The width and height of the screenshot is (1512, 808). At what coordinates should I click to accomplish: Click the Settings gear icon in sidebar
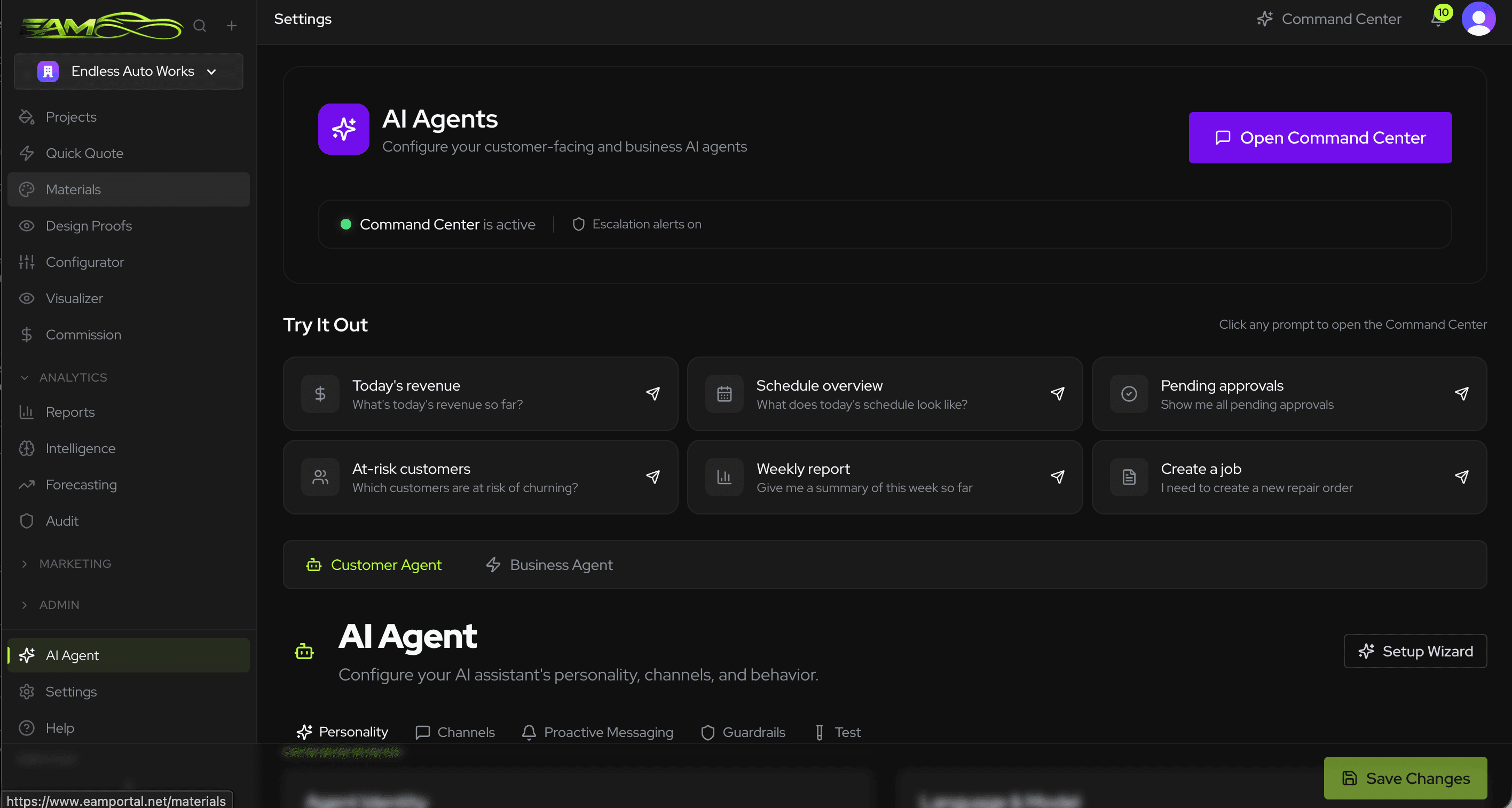click(26, 692)
